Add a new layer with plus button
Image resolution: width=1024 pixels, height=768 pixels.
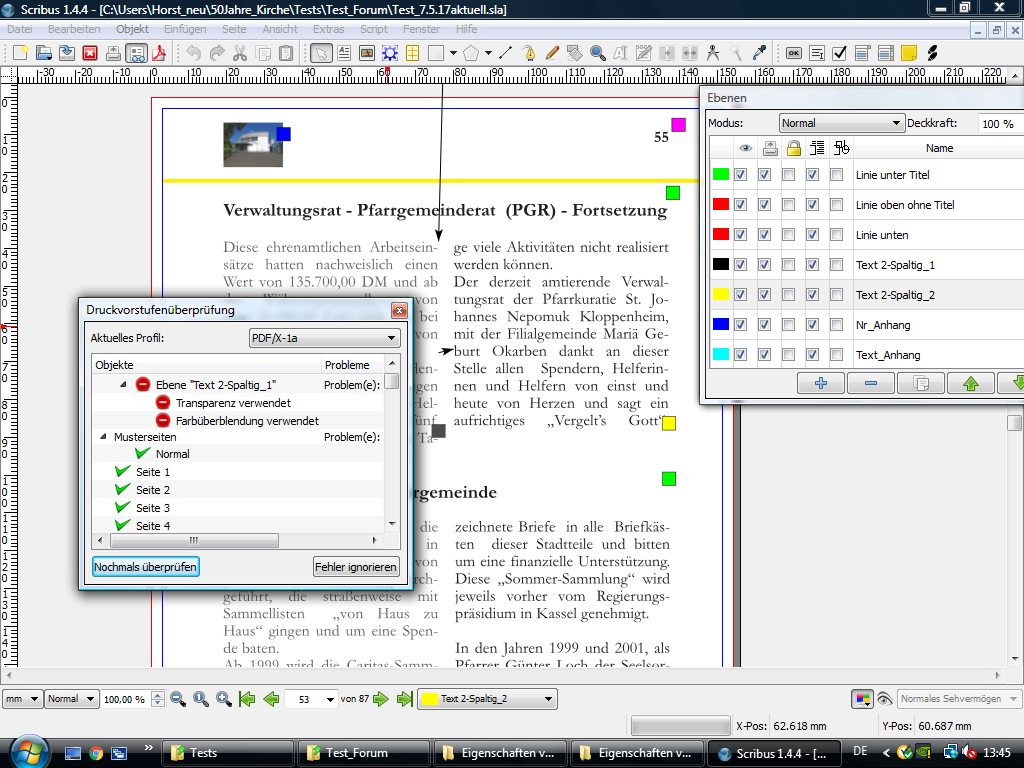[821, 383]
